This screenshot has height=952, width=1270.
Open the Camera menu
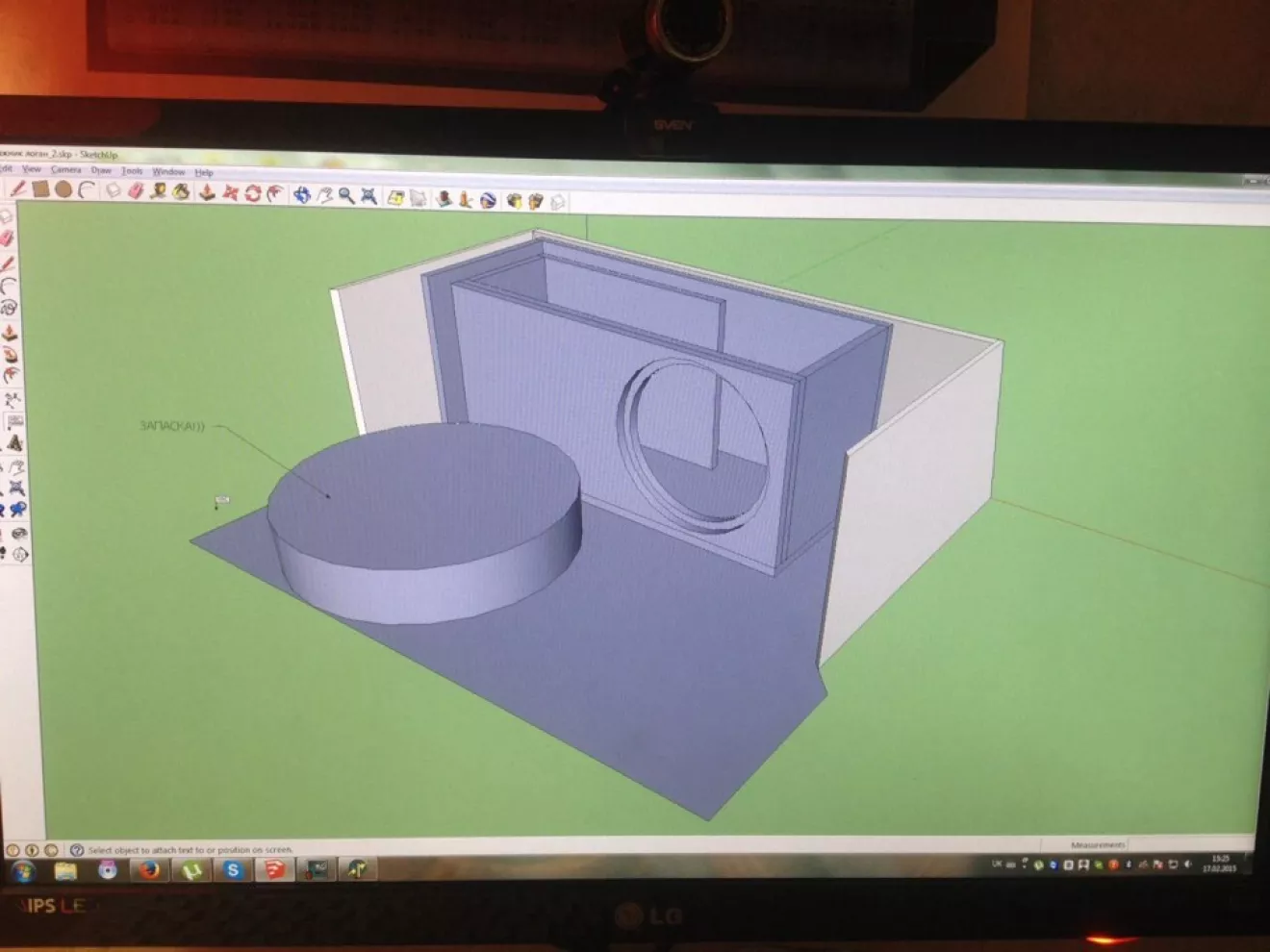click(x=65, y=170)
